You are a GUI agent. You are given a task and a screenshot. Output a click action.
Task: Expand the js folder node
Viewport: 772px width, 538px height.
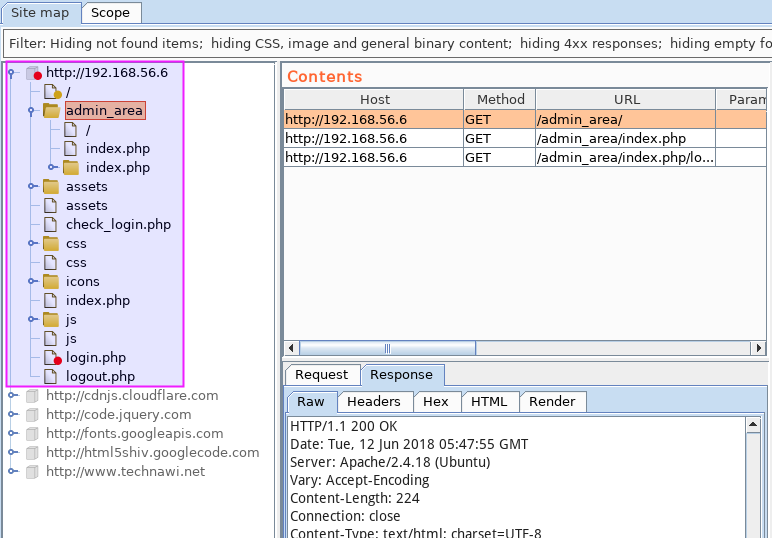[32, 319]
